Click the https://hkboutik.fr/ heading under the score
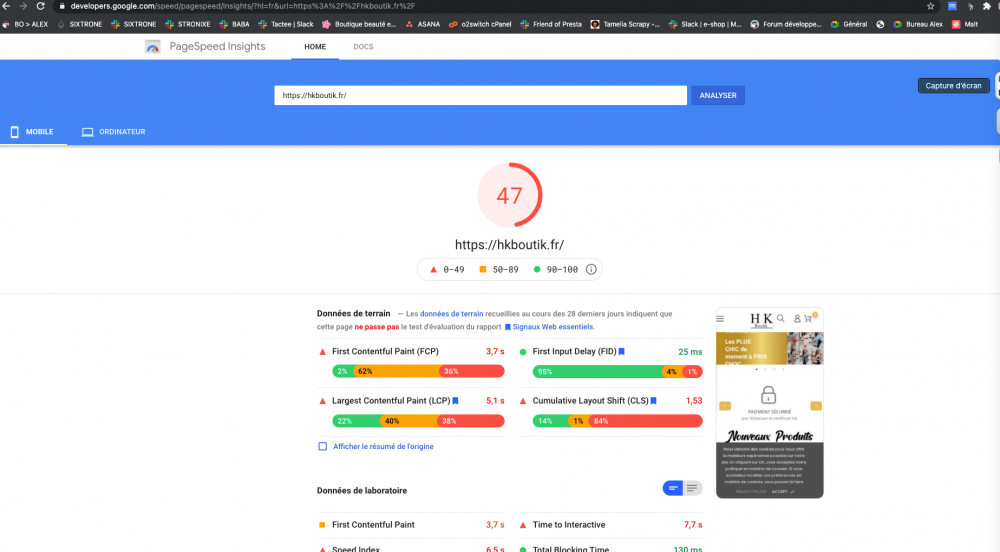 click(x=510, y=245)
